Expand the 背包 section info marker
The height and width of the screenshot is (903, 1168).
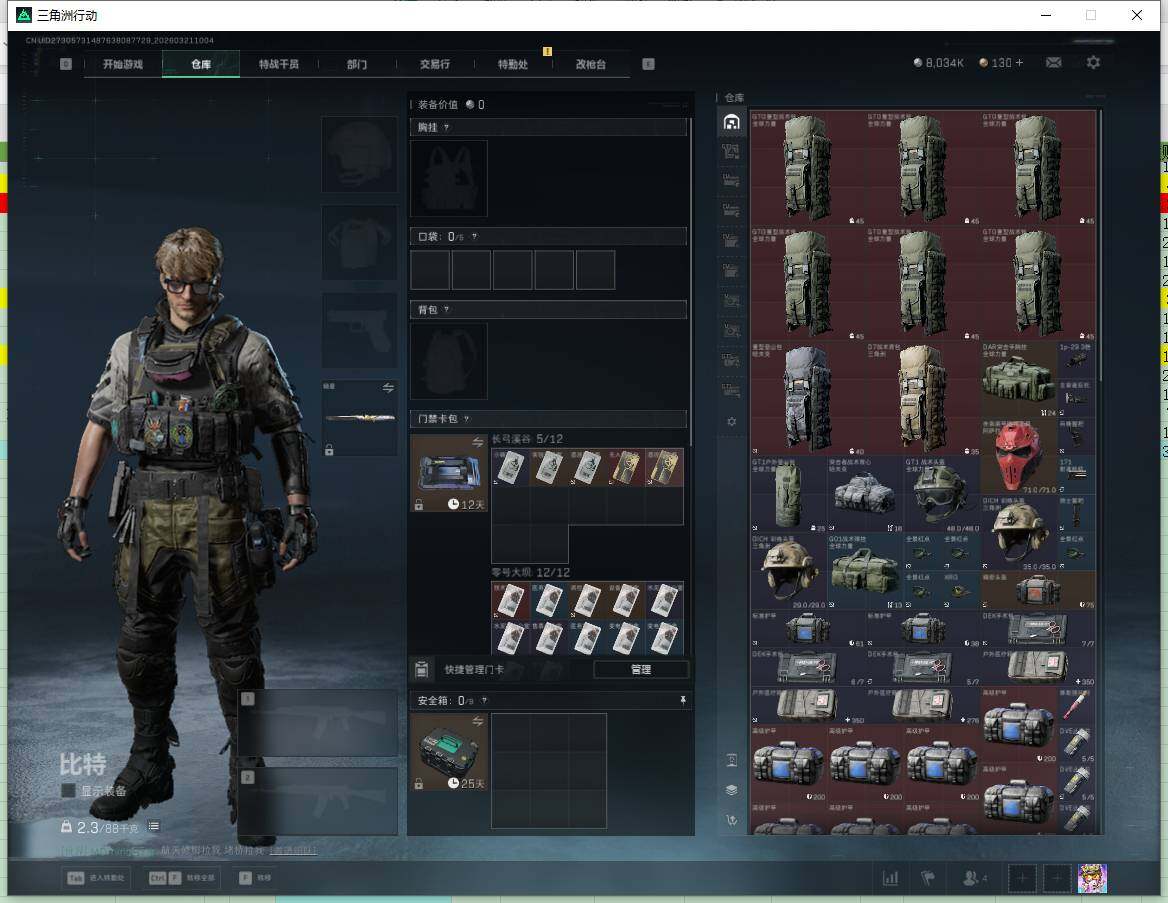point(446,310)
